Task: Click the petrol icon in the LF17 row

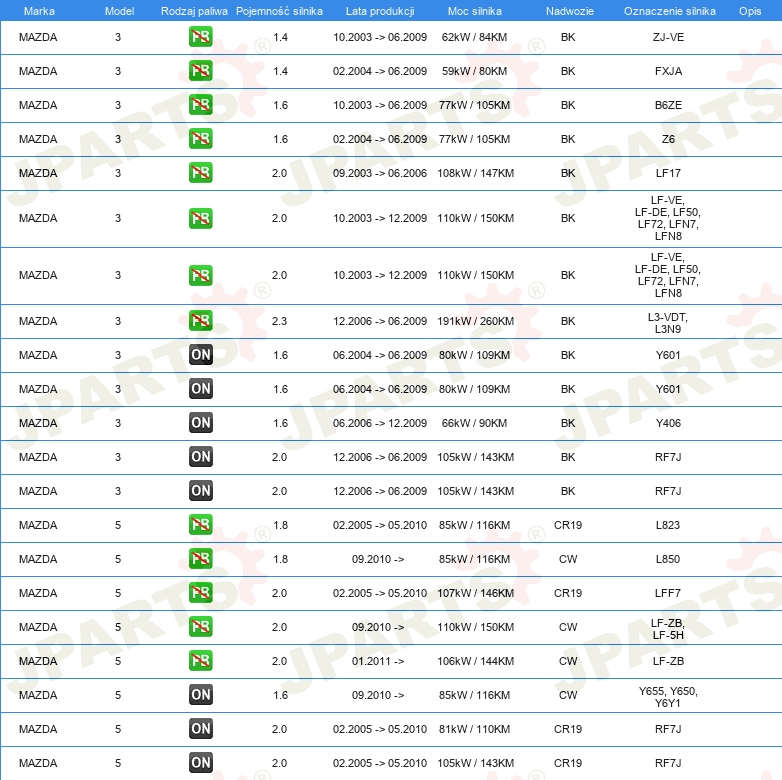Action: click(x=200, y=173)
